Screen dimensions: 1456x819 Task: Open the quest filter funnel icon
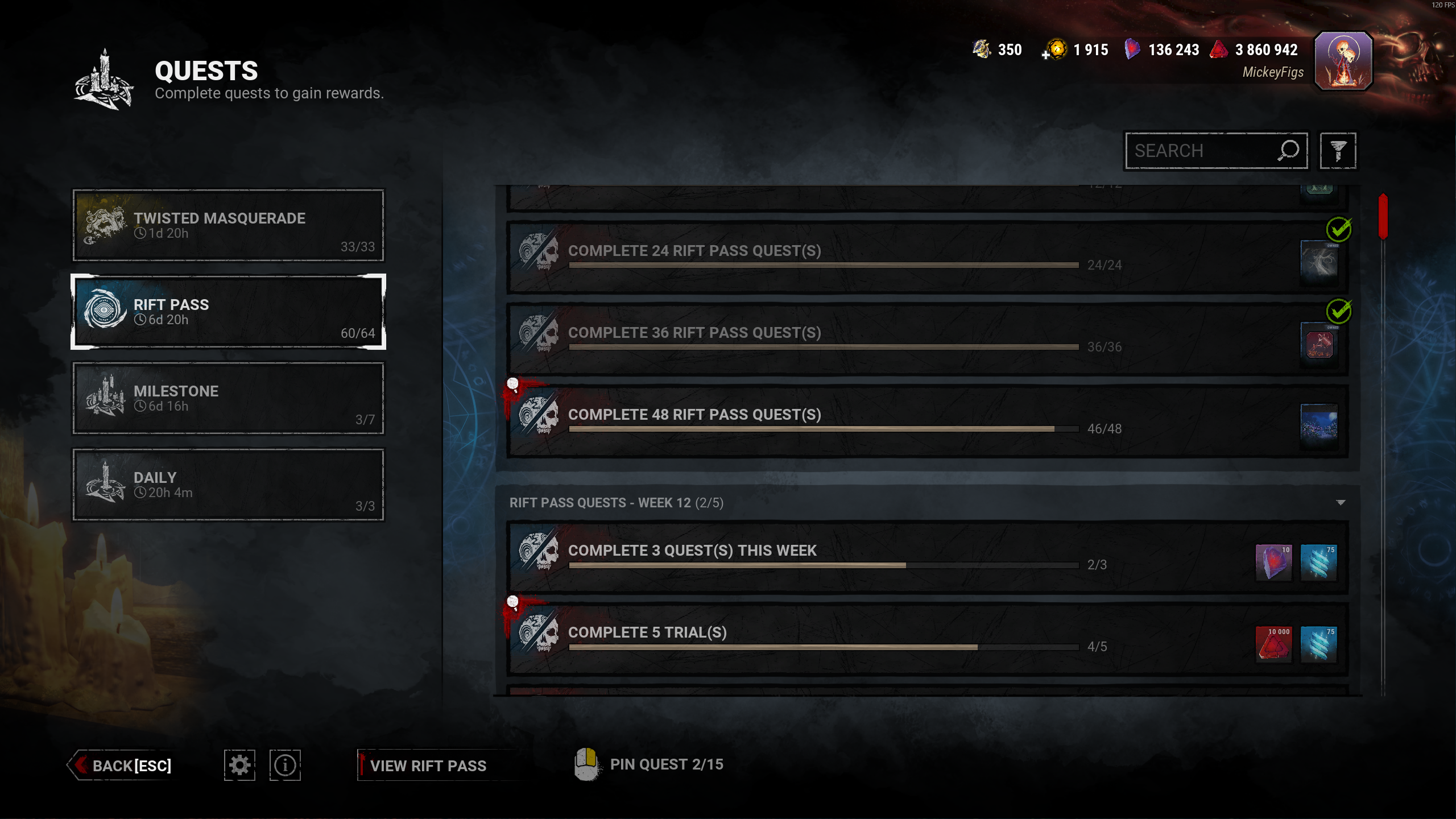(x=1338, y=151)
